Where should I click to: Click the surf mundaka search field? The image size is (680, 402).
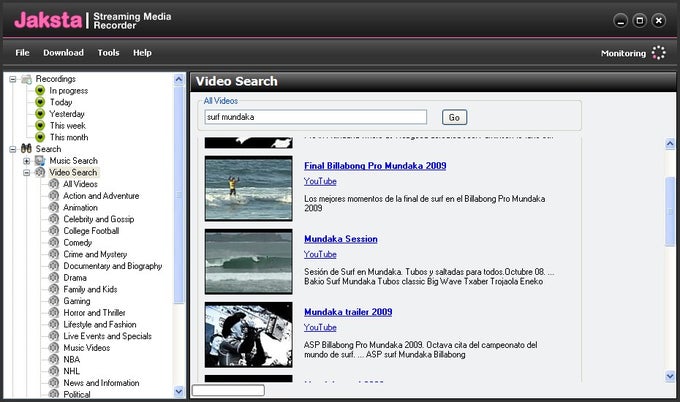(x=316, y=117)
